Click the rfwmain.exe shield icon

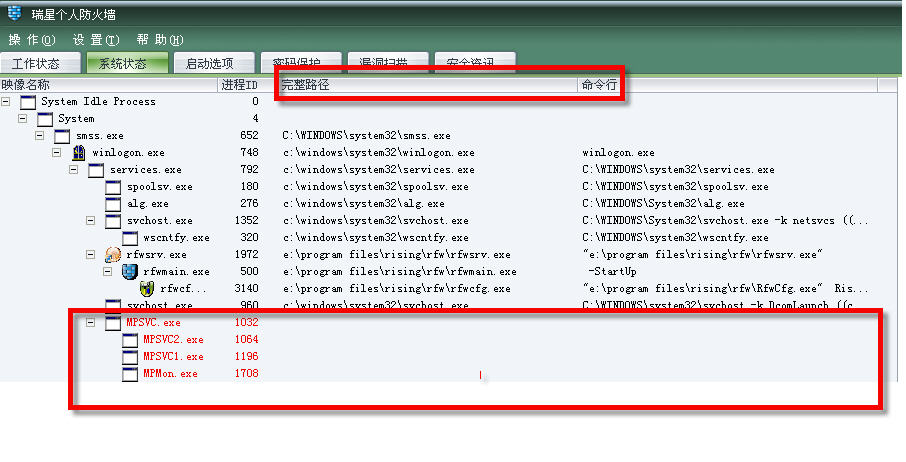point(129,271)
